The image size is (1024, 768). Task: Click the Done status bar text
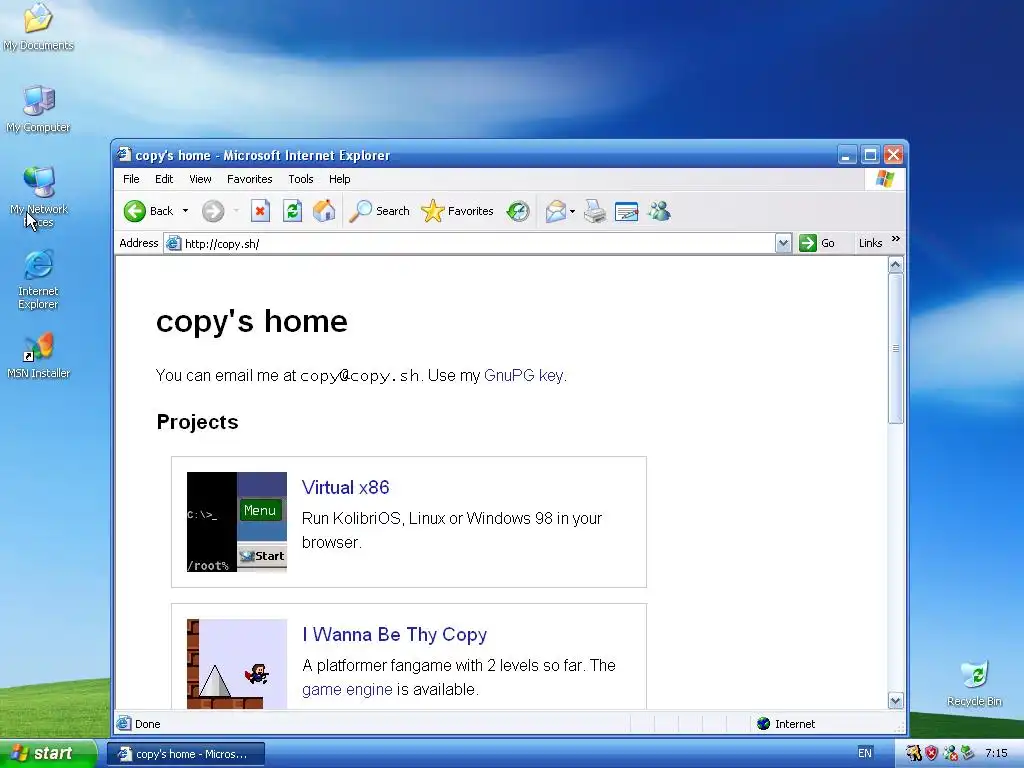[x=148, y=724]
